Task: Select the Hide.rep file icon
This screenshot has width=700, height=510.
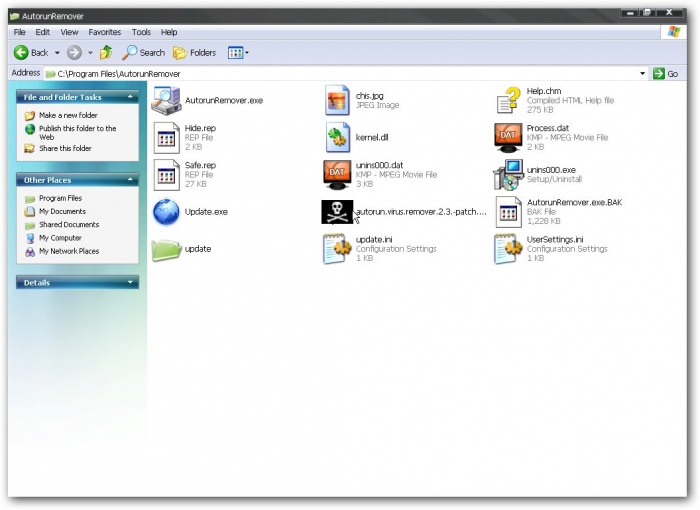Action: click(166, 138)
